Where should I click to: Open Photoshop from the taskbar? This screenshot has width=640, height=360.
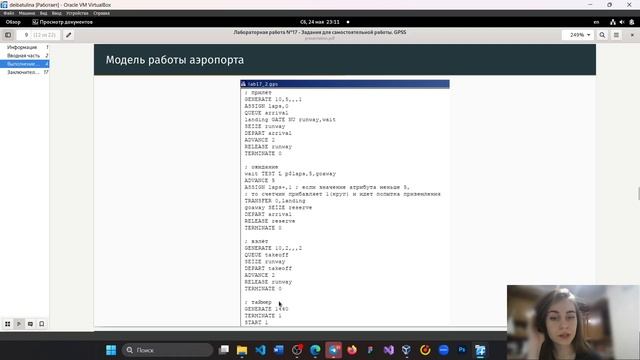462,350
